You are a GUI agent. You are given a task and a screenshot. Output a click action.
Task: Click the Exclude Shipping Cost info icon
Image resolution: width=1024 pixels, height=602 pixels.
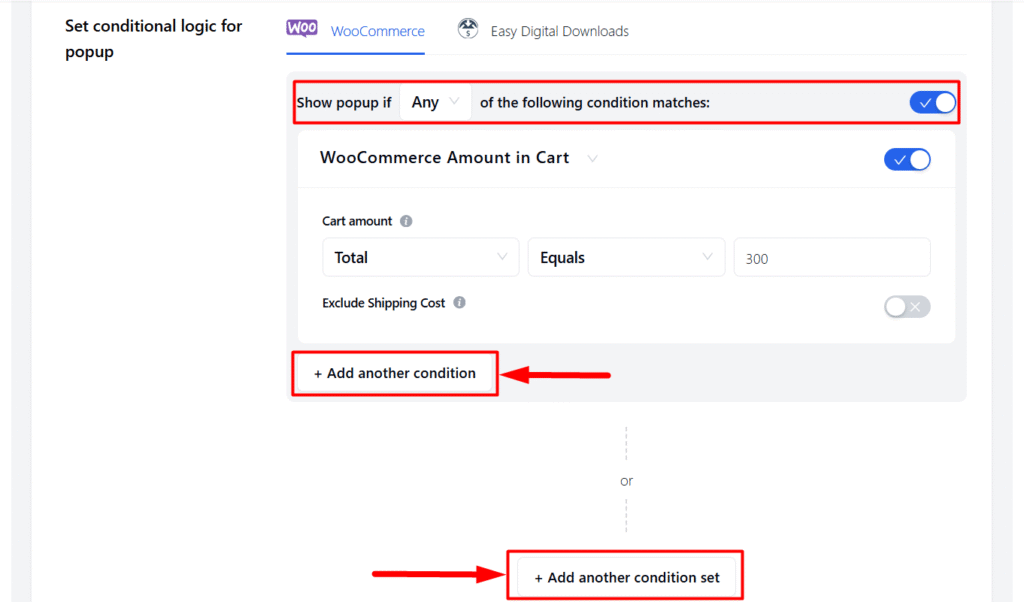460,302
